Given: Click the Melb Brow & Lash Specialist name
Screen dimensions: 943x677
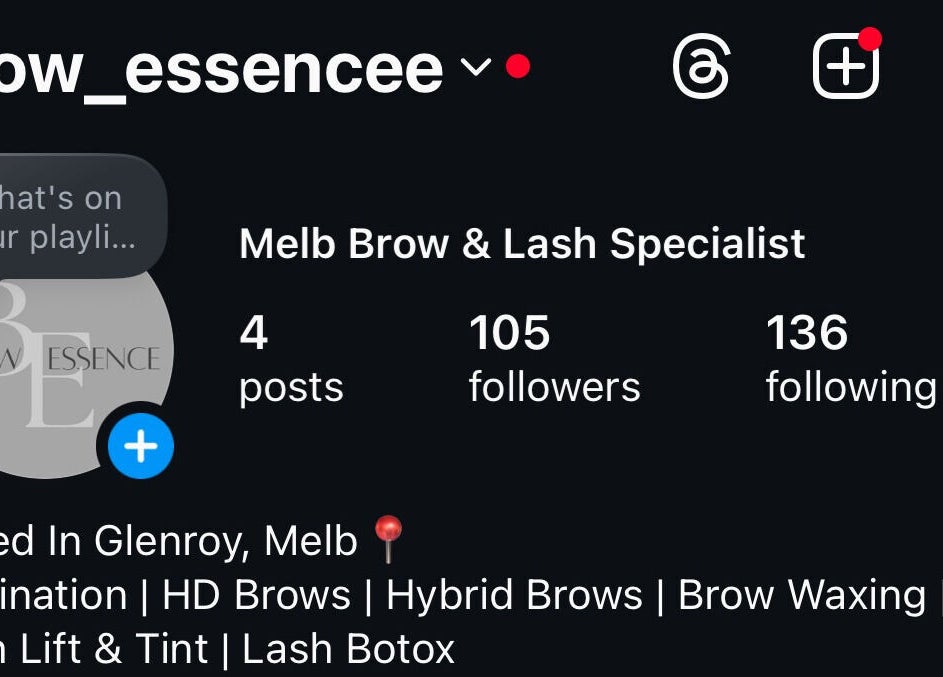Looking at the screenshot, I should pyautogui.click(x=522, y=244).
